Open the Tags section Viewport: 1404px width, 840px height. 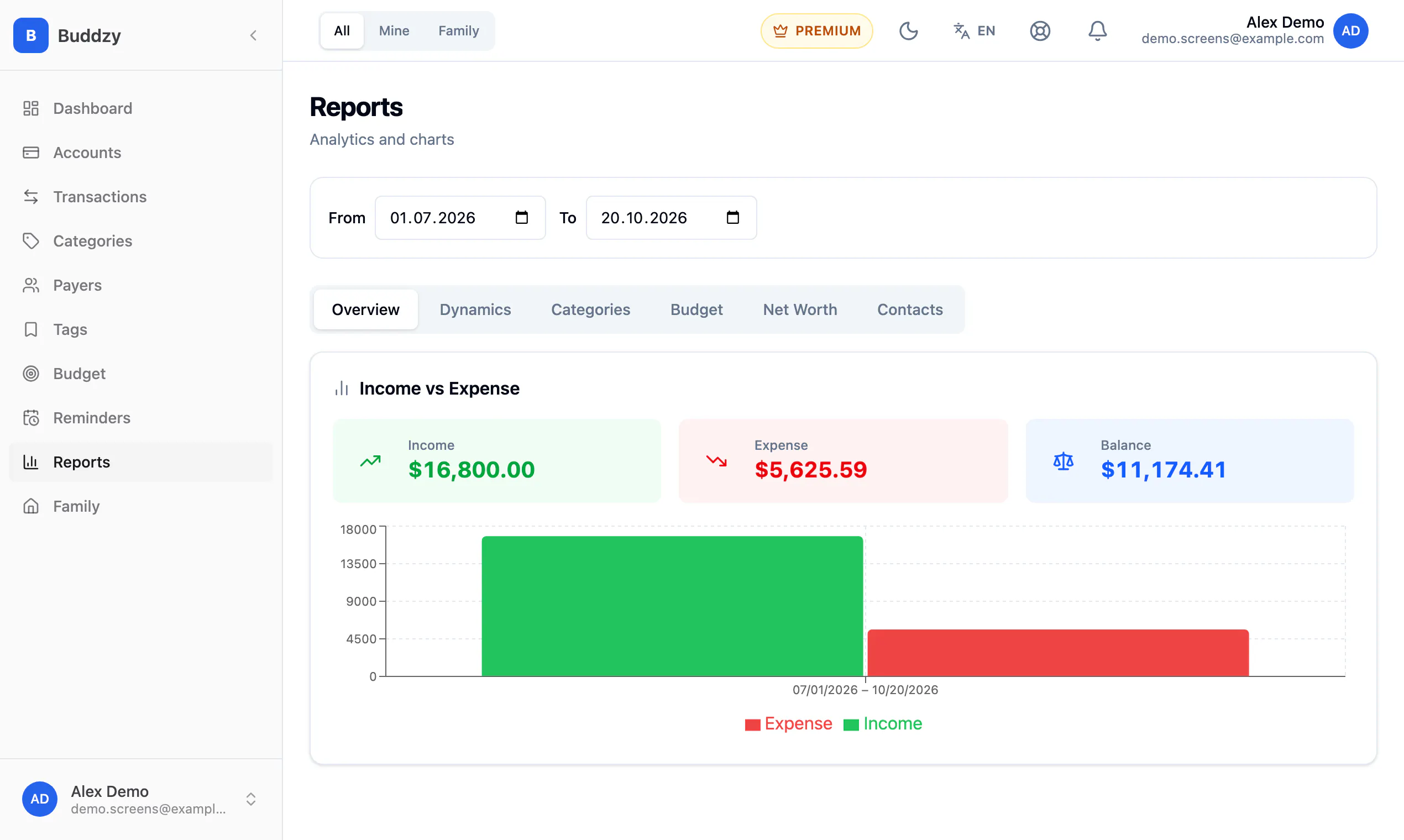(x=141, y=329)
